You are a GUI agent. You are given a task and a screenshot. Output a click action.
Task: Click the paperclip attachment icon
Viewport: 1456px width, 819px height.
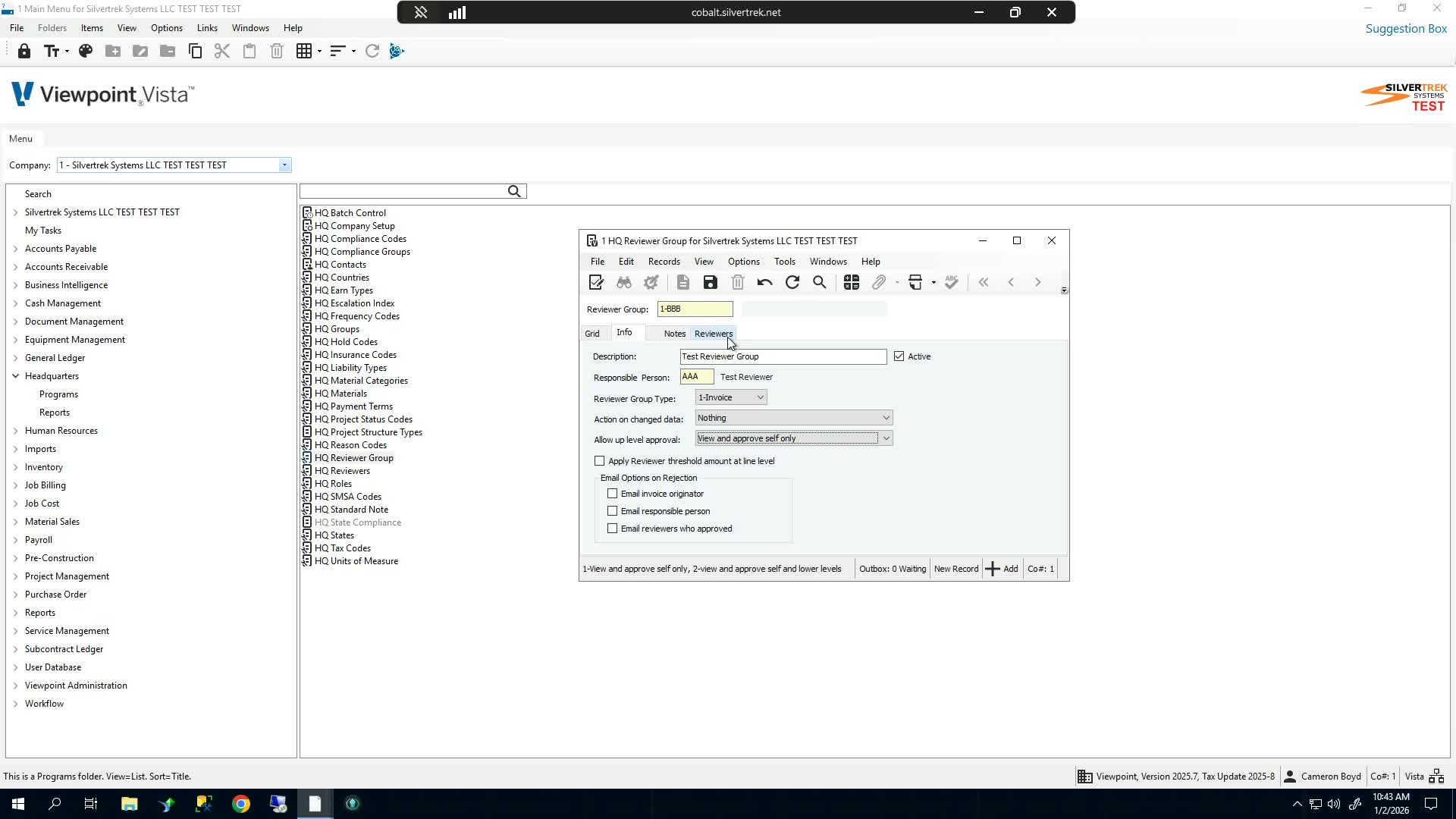pos(879,283)
